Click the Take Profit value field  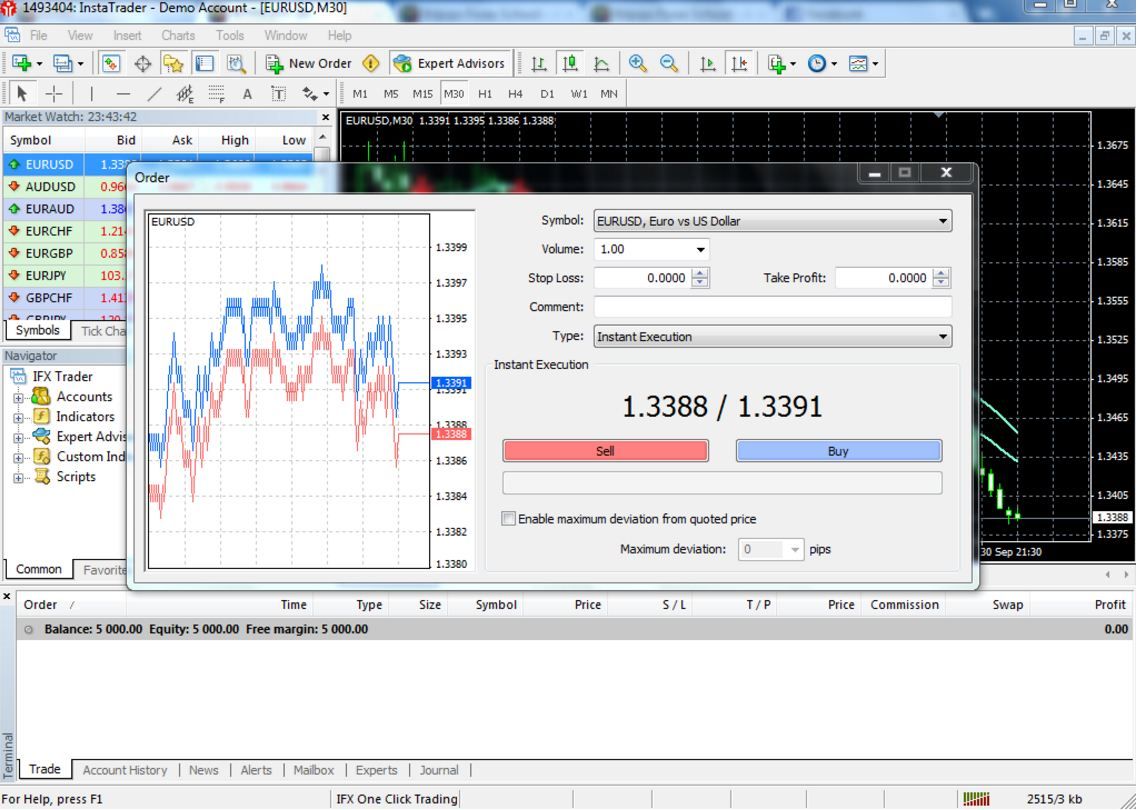click(x=883, y=278)
